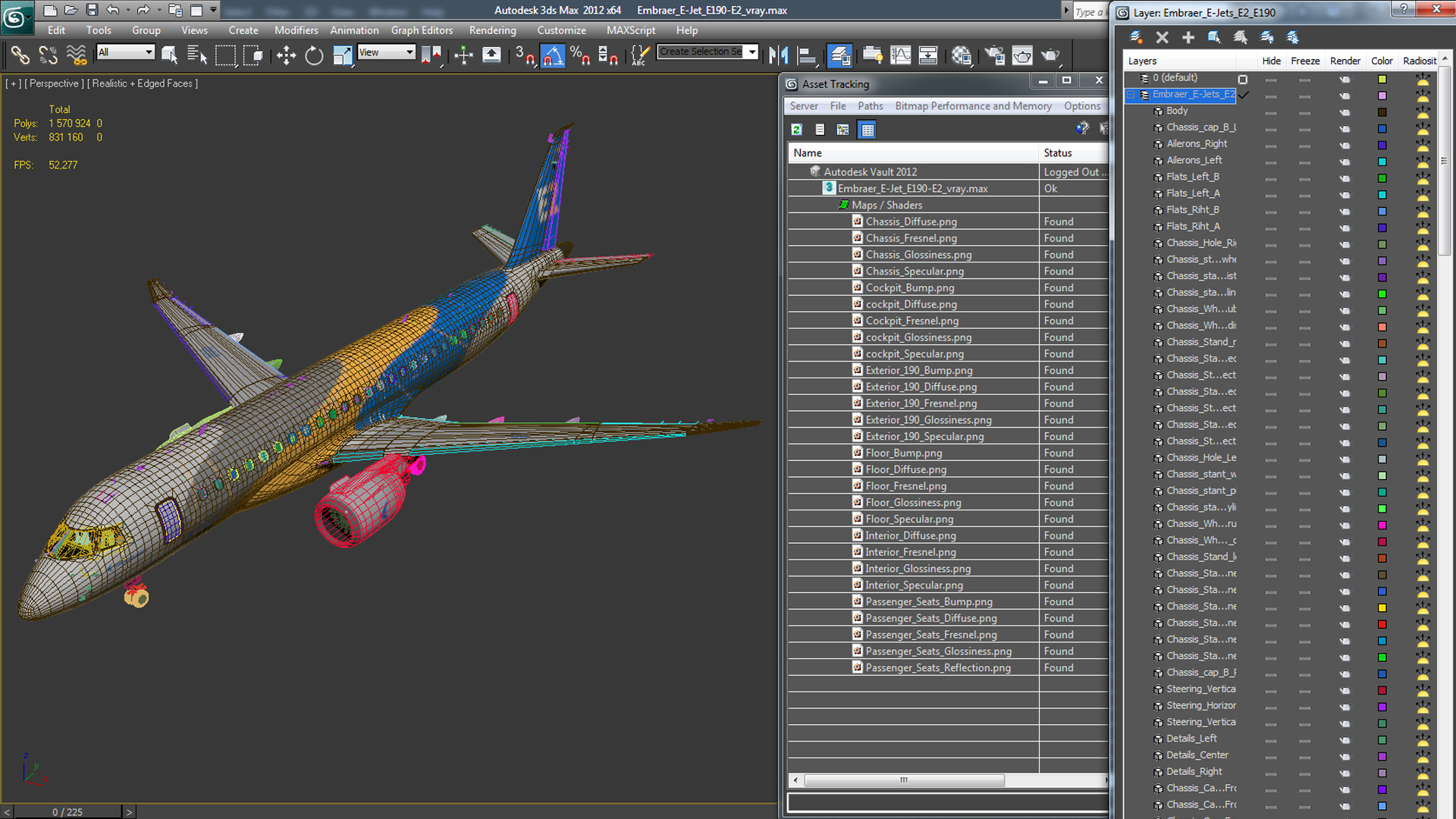Open Select by Name tool
Screen dimensions: 1456x819
[196, 55]
